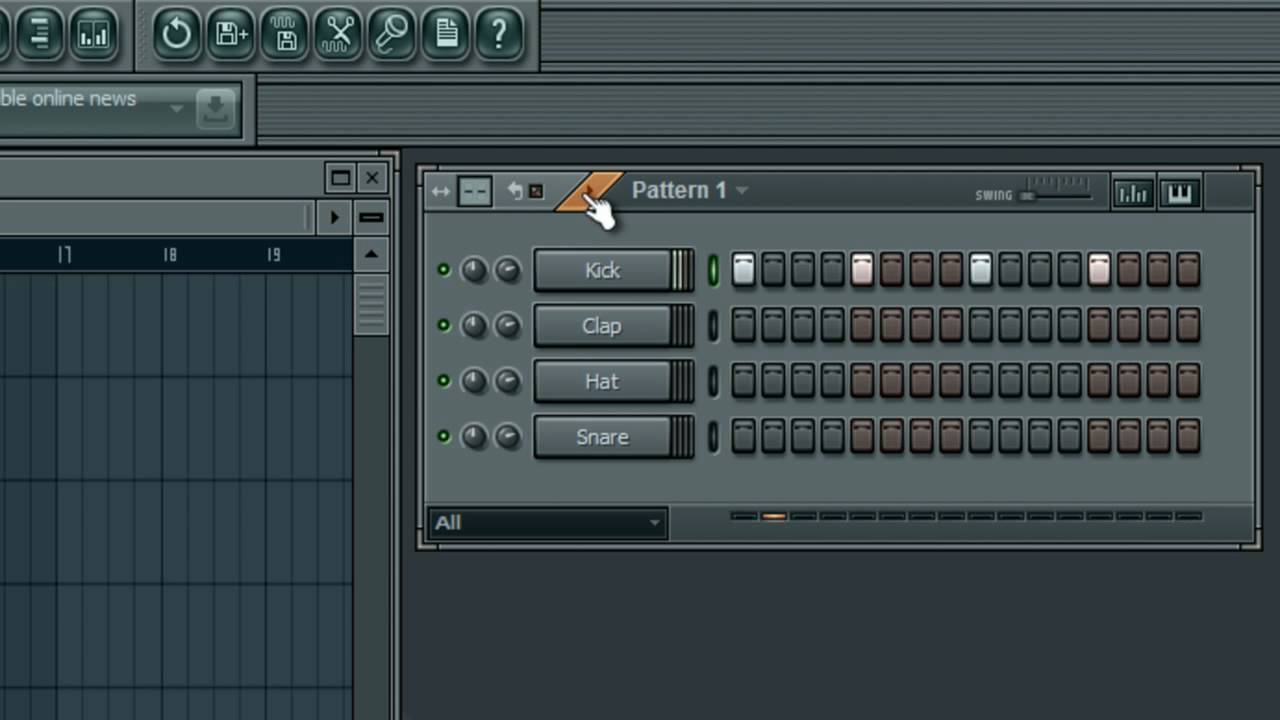Toggle the Hat channel selector light

tap(713, 381)
